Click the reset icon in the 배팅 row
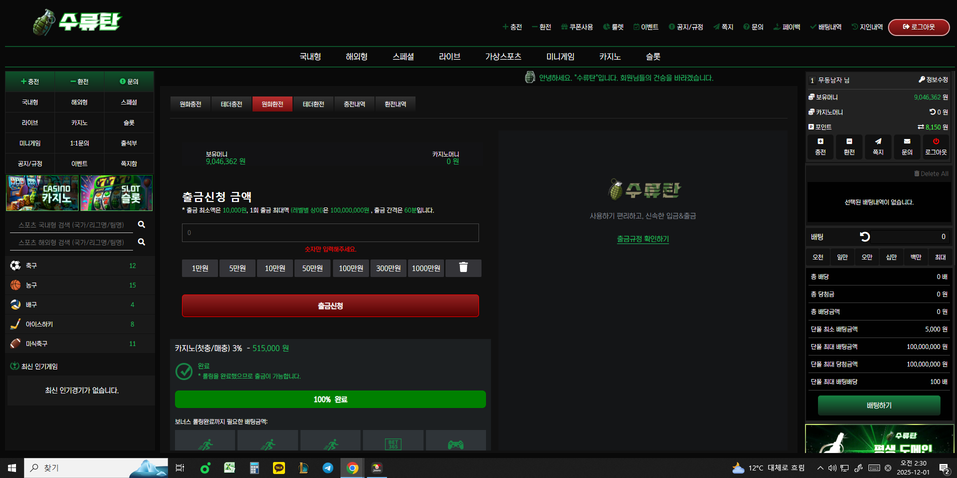Screen dimensions: 957x478 [x=865, y=237]
